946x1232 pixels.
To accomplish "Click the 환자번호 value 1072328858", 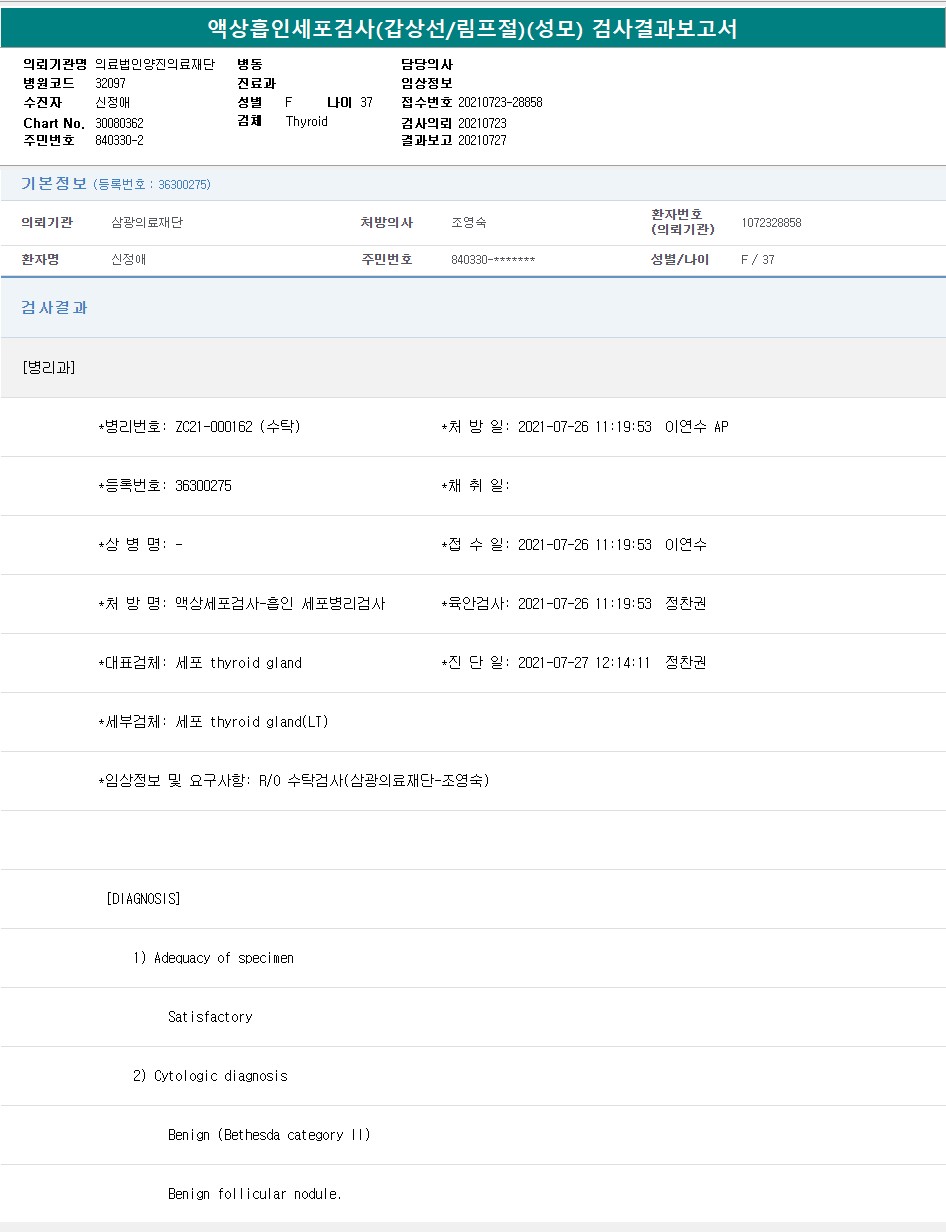I will click(x=771, y=223).
